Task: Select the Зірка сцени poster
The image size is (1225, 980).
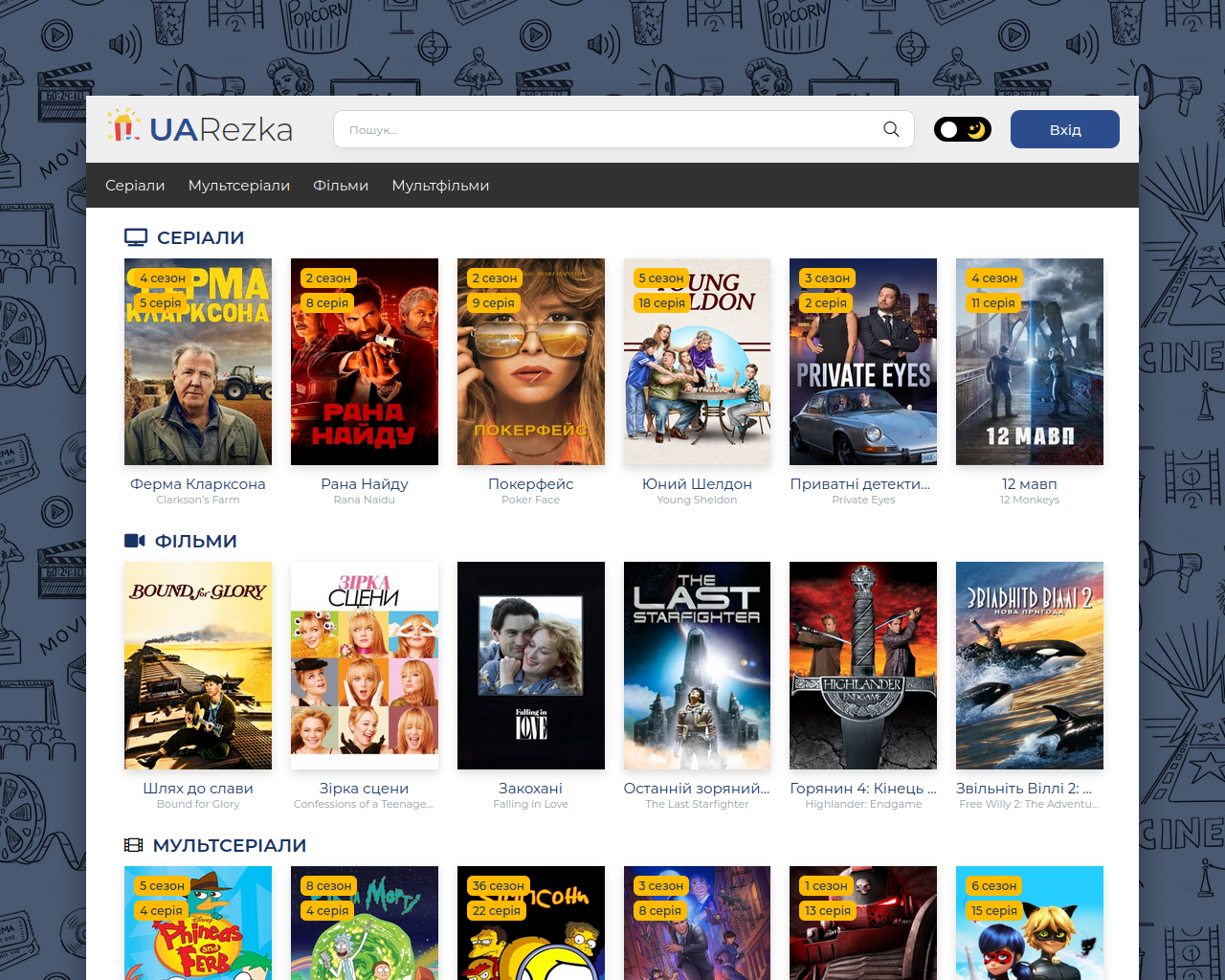Action: (365, 665)
